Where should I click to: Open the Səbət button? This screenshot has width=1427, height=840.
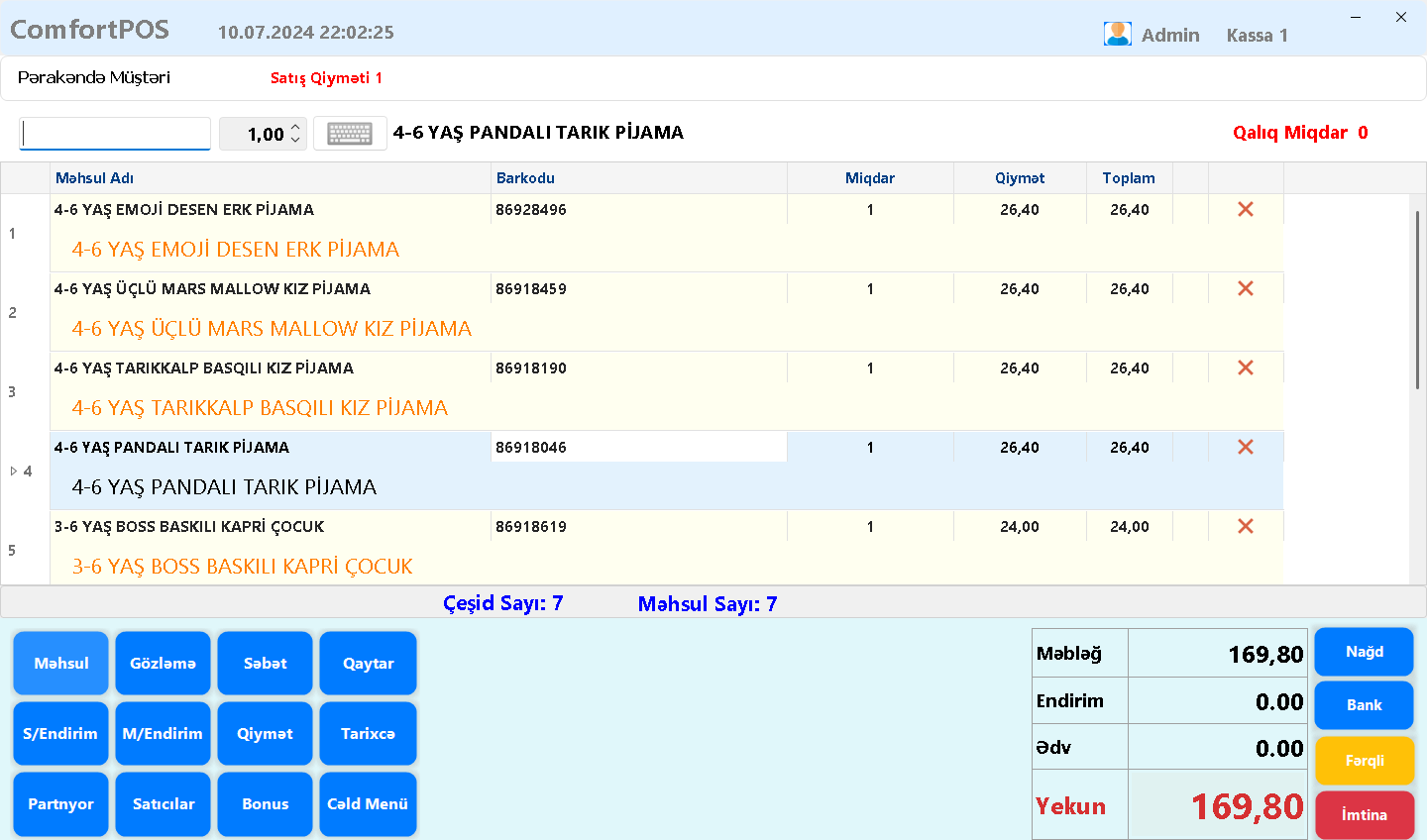pos(265,663)
